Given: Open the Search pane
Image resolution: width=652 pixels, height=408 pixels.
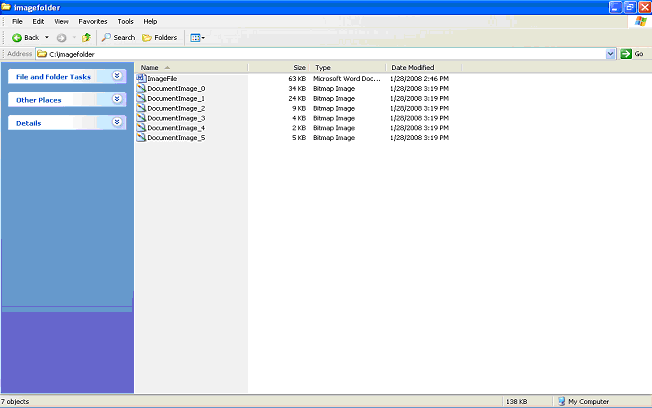Looking at the screenshot, I should (118, 37).
